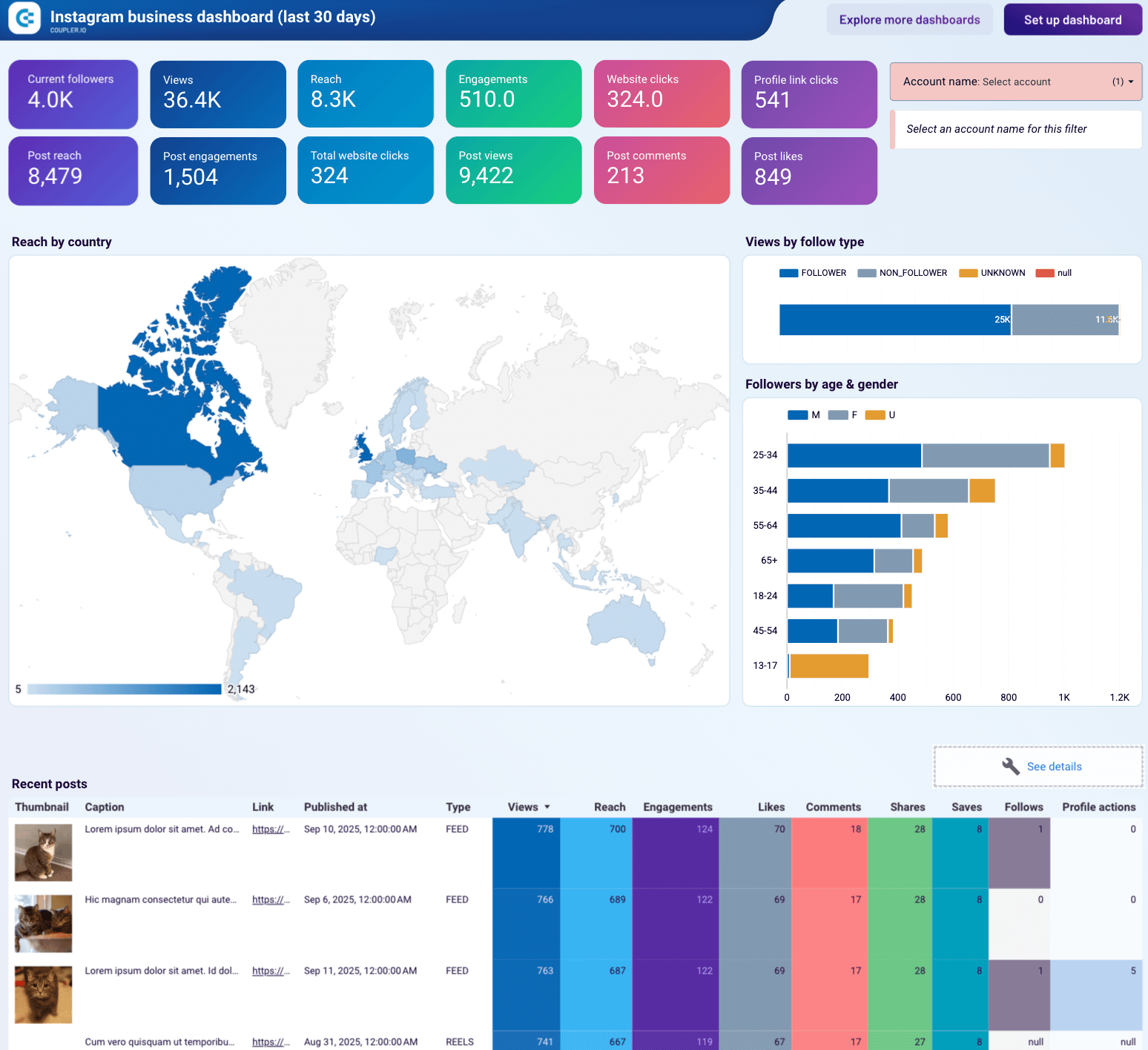Click the U gender legend swatch
Viewport: 1148px width, 1050px height.
(875, 415)
